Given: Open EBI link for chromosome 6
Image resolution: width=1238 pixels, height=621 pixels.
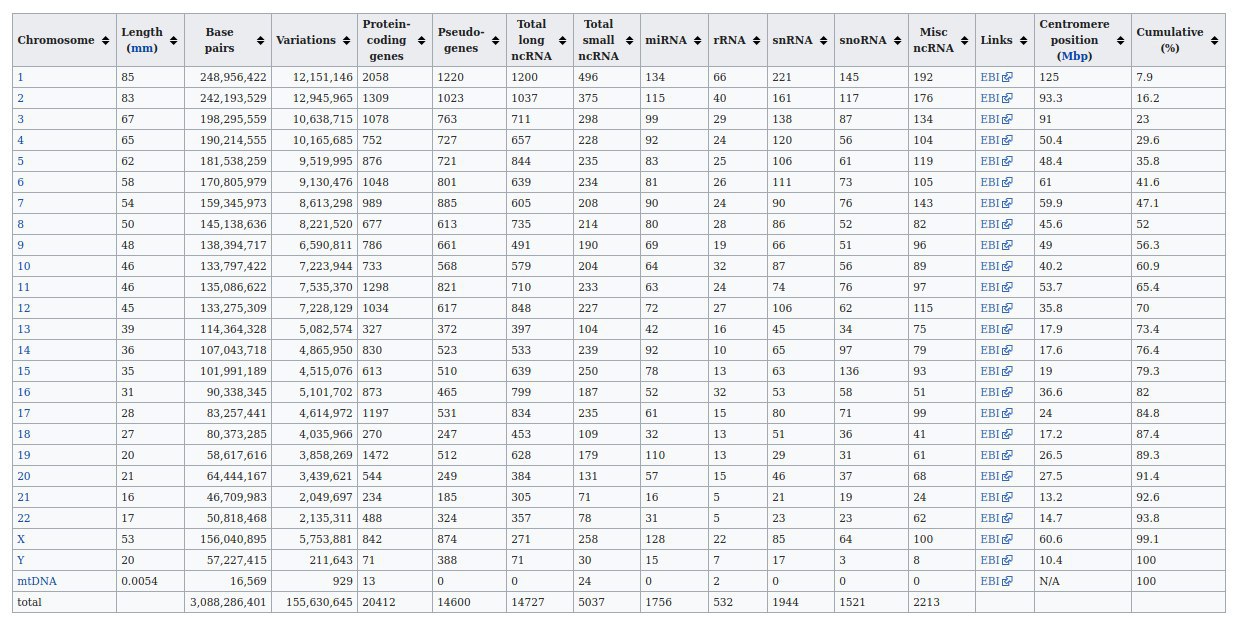Looking at the screenshot, I should tap(996, 182).
